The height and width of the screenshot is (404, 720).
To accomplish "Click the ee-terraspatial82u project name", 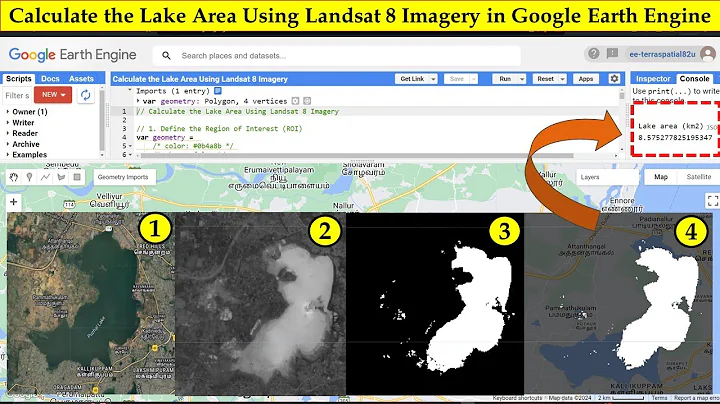I will click(662, 54).
